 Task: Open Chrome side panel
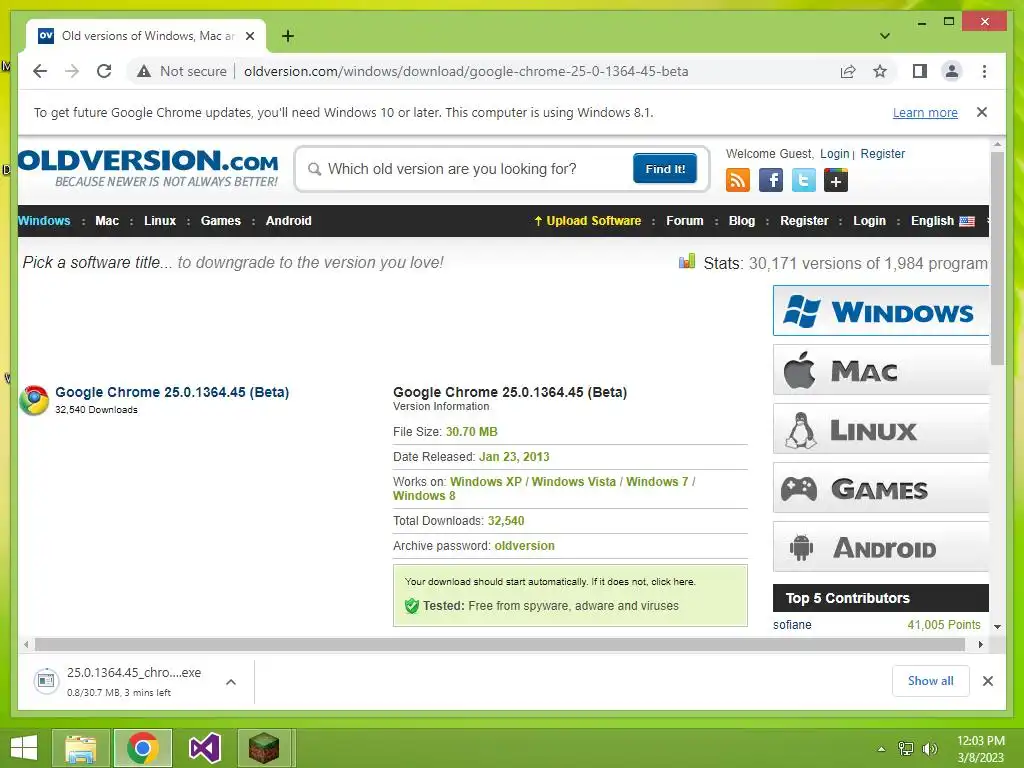click(920, 71)
